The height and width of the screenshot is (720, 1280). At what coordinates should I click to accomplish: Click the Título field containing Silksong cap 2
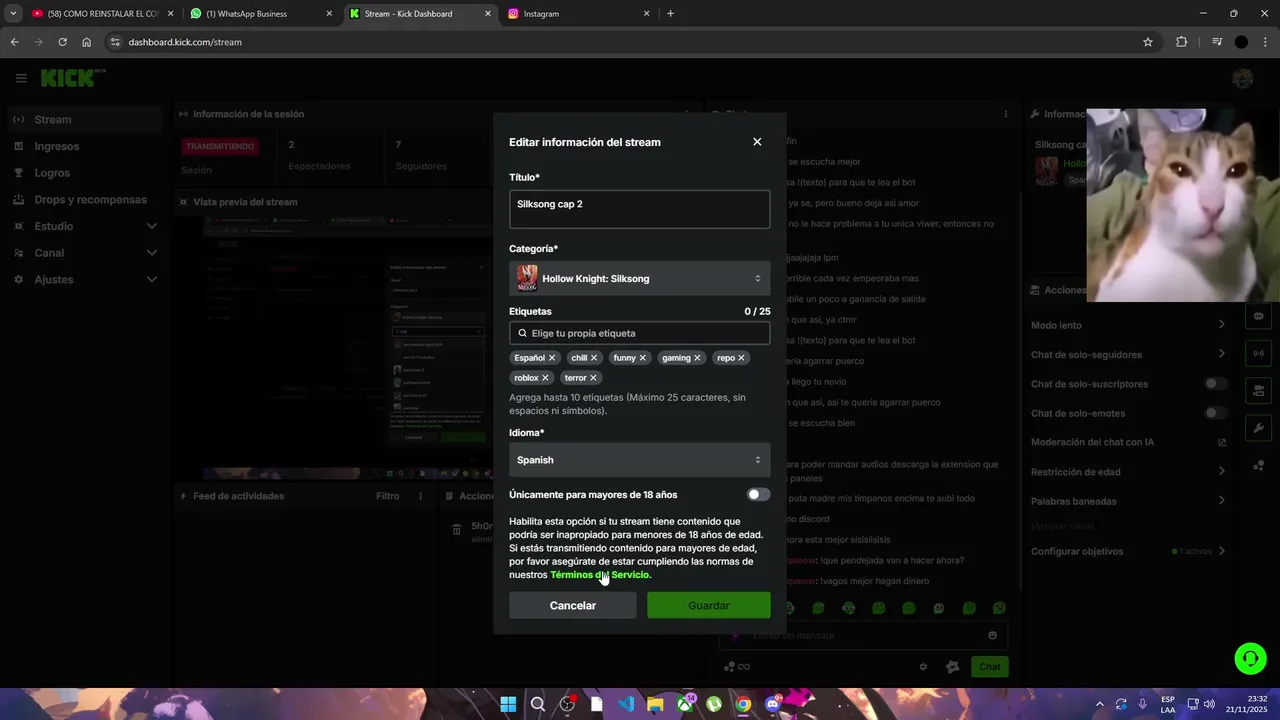(x=639, y=209)
